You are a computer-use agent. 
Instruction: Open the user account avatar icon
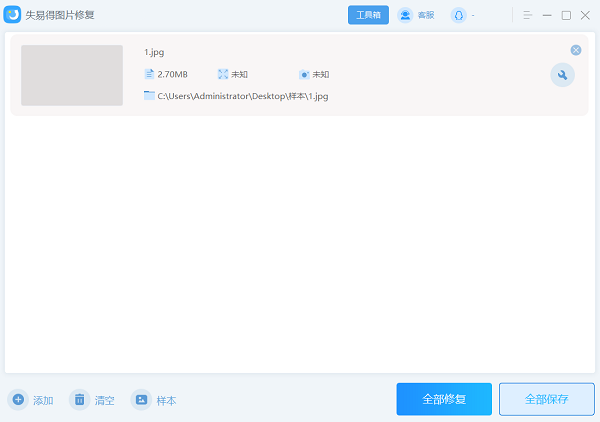458,15
